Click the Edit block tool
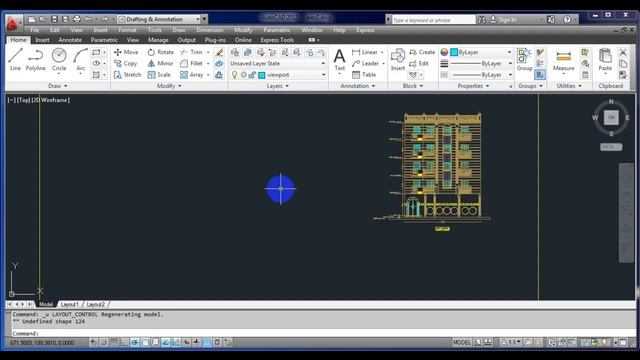This screenshot has width=640, height=360. 419,64
